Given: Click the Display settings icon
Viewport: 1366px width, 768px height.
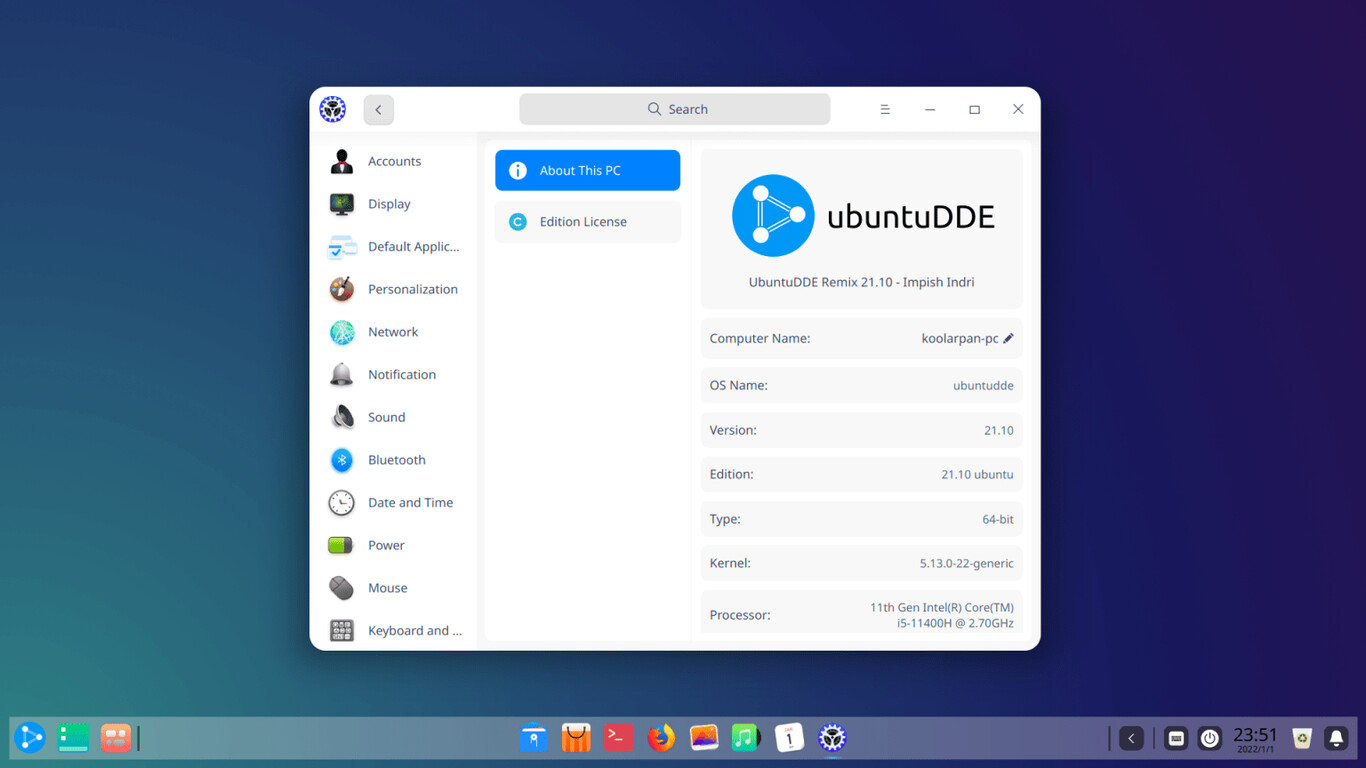Looking at the screenshot, I should point(341,204).
